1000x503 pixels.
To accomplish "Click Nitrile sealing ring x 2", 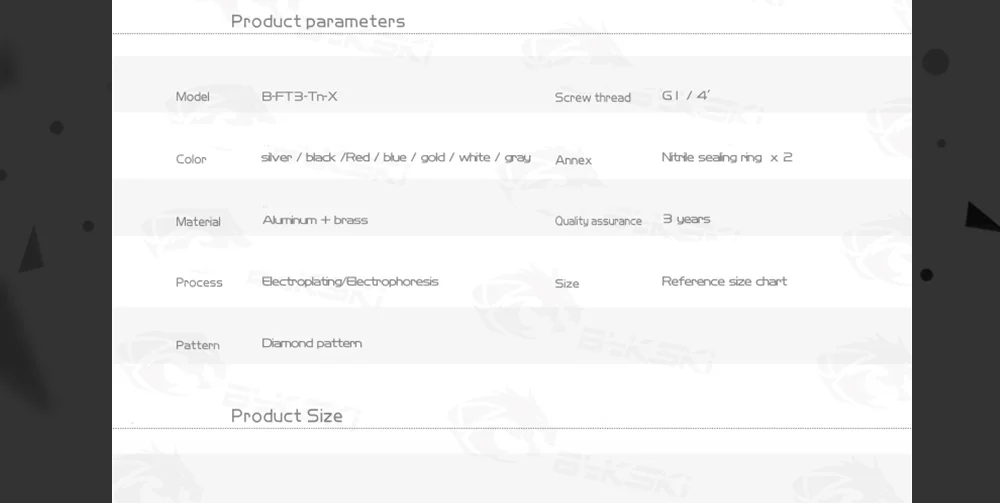I will pyautogui.click(x=726, y=158).
